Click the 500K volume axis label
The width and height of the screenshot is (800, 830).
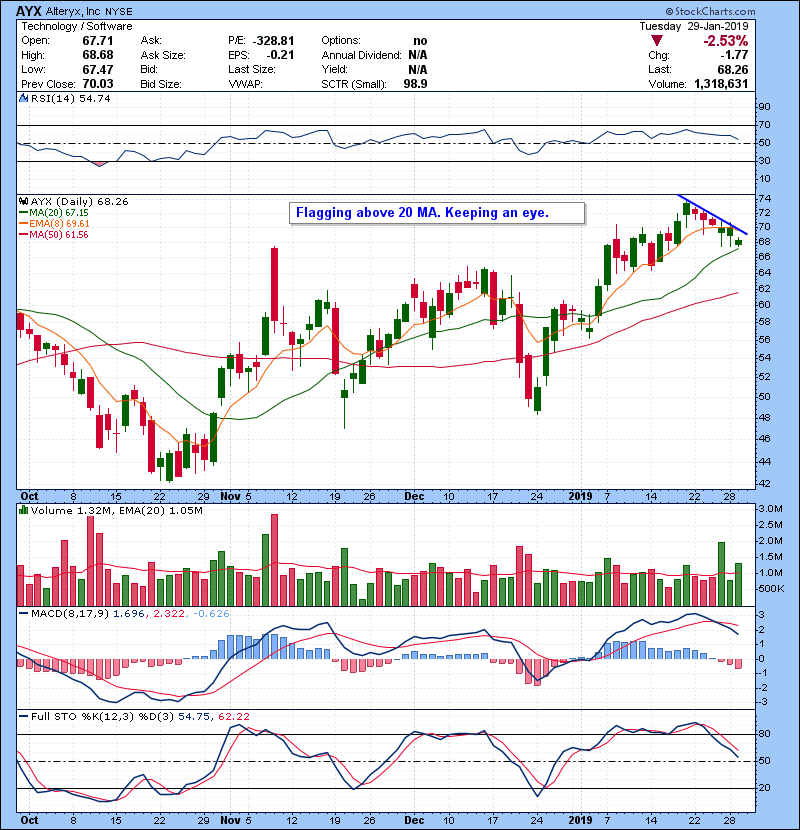tap(771, 589)
